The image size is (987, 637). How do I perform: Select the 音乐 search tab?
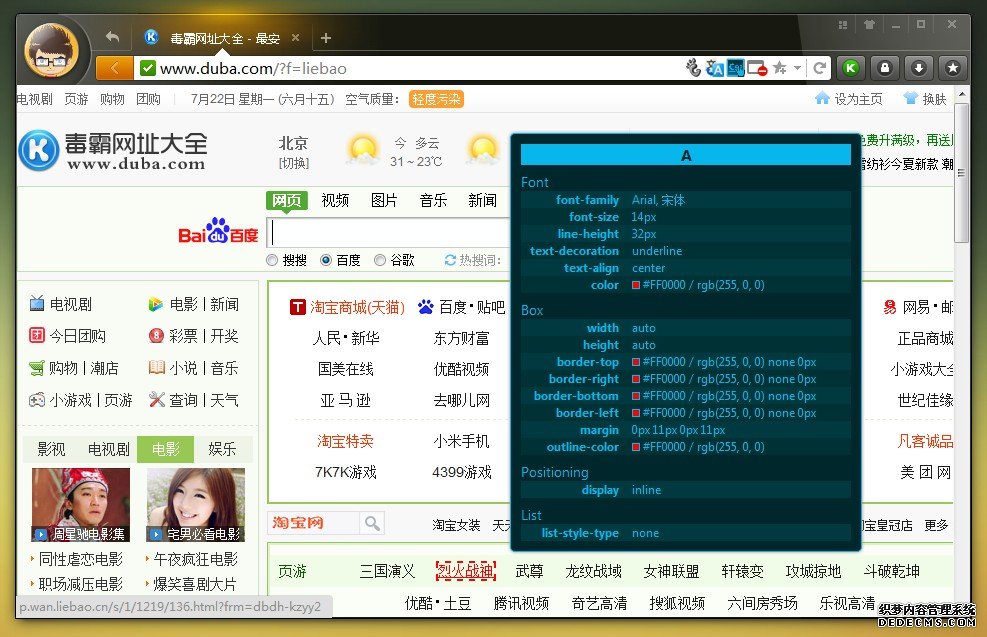pyautogui.click(x=433, y=200)
